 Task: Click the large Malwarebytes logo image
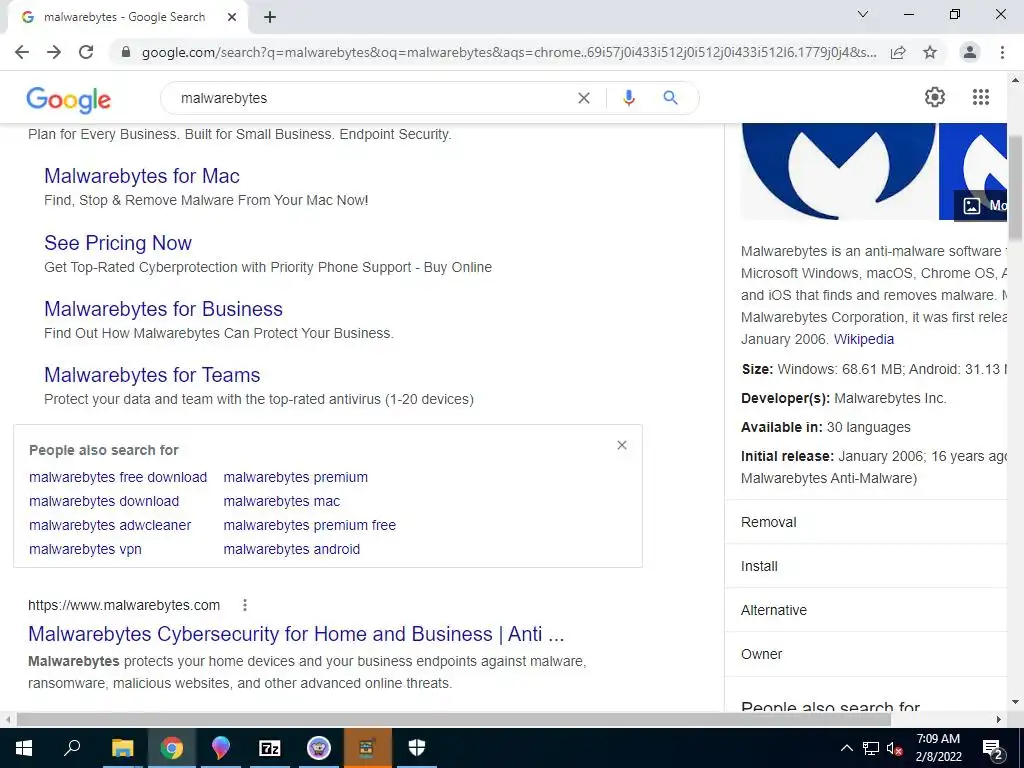[839, 171]
